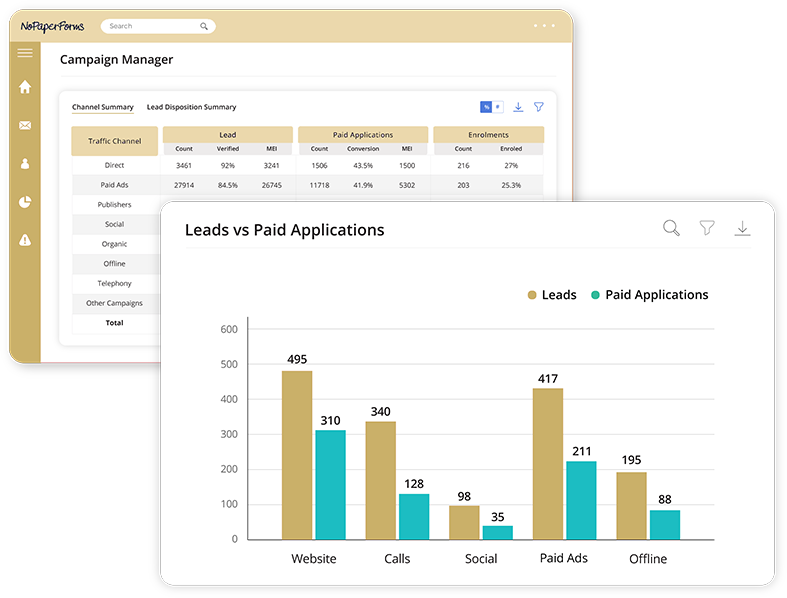Click the warning alert icon in the sidebar
The width and height of the screenshot is (787, 598).
[25, 240]
